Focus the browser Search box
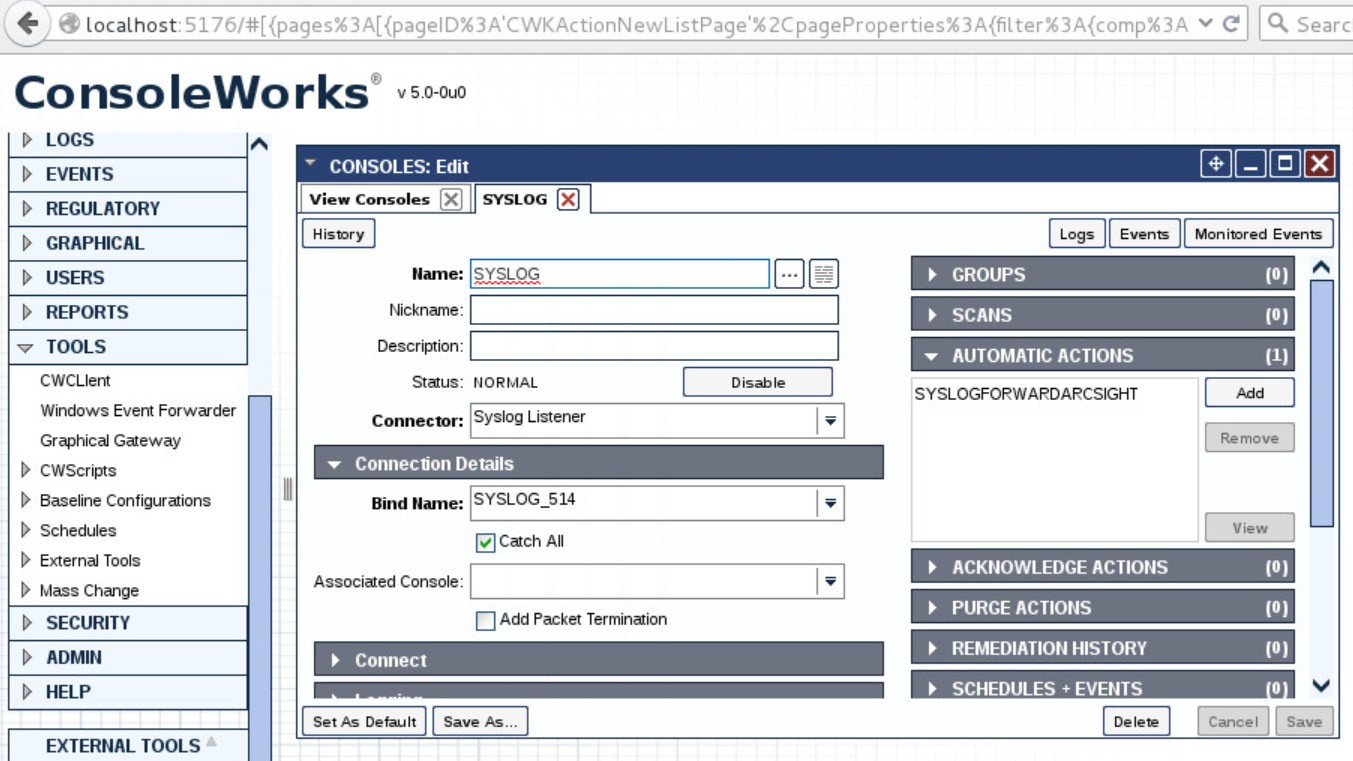Image resolution: width=1353 pixels, height=761 pixels. click(x=1306, y=23)
